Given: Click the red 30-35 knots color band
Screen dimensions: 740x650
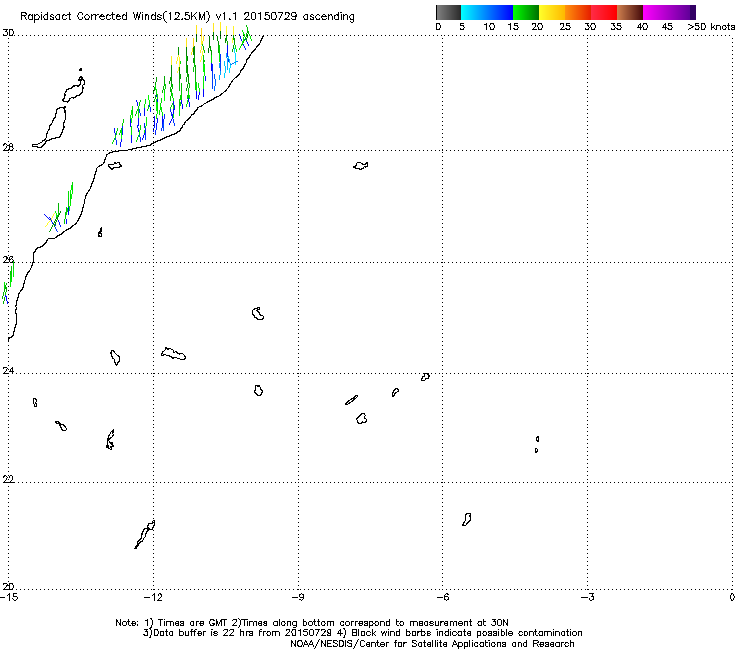Looking at the screenshot, I should [604, 12].
